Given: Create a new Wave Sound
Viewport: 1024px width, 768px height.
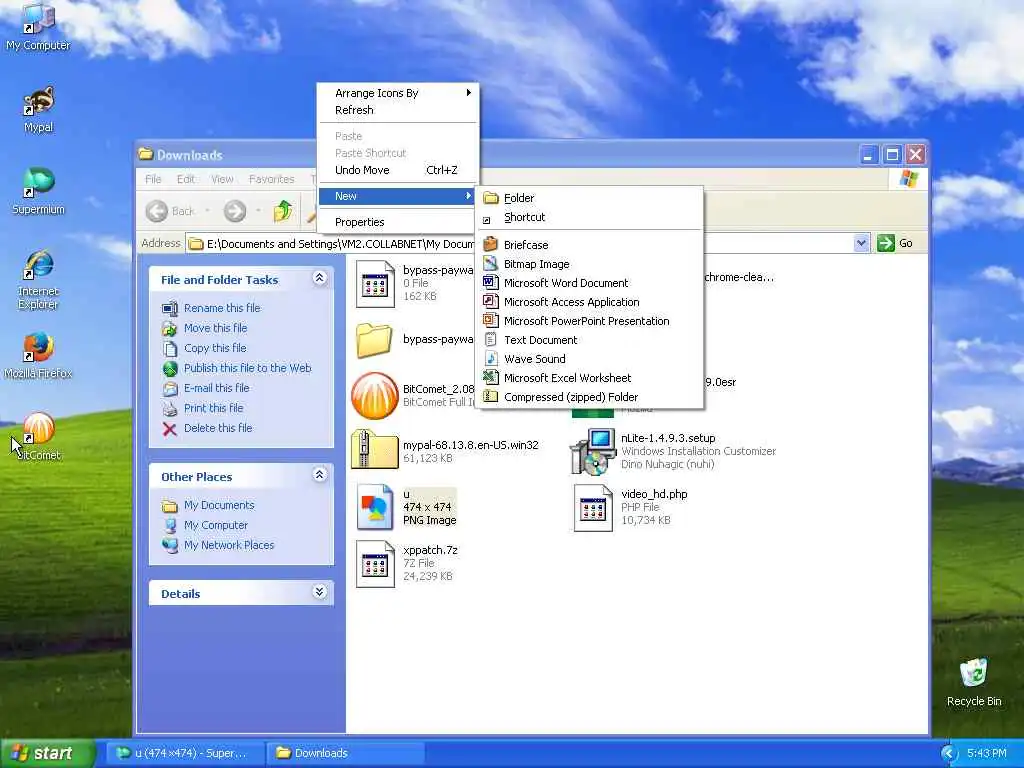Looking at the screenshot, I should pyautogui.click(x=590, y=359).
